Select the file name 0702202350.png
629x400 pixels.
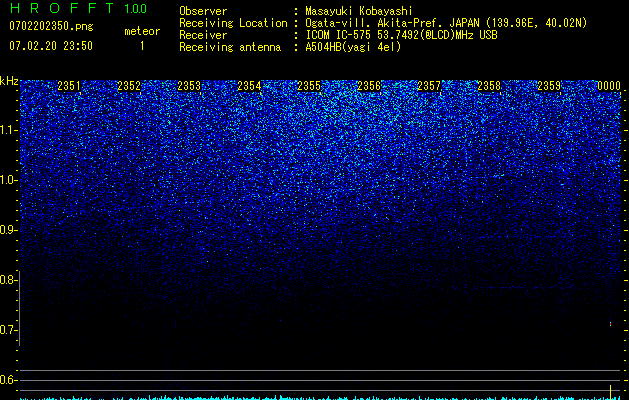click(51, 26)
